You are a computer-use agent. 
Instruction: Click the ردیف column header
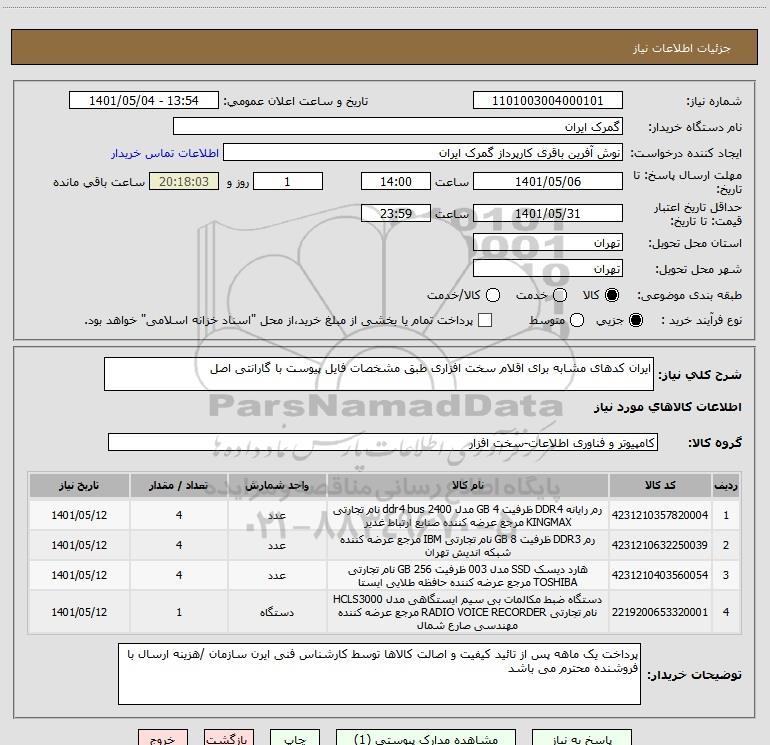pos(726,485)
